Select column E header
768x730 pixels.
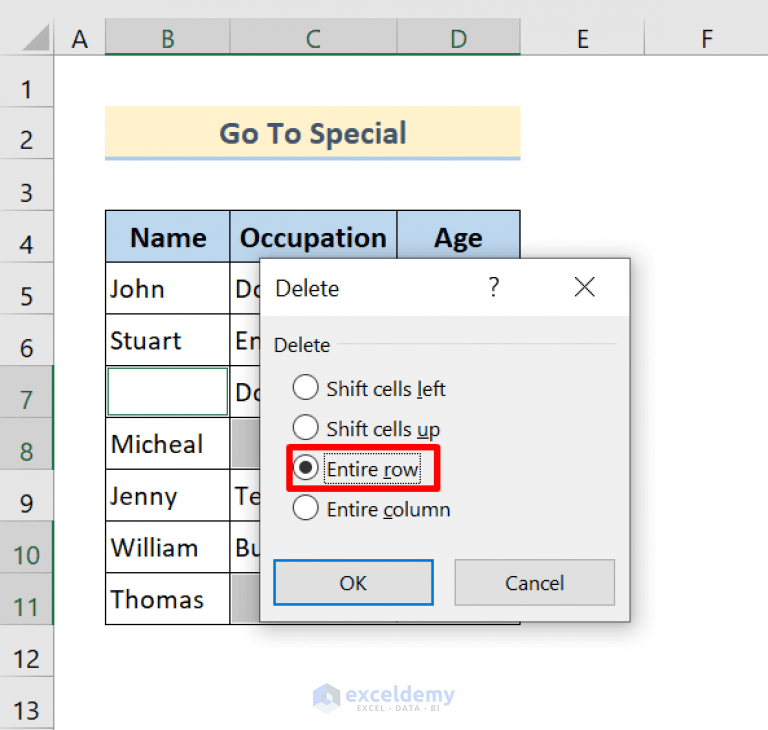(x=582, y=38)
